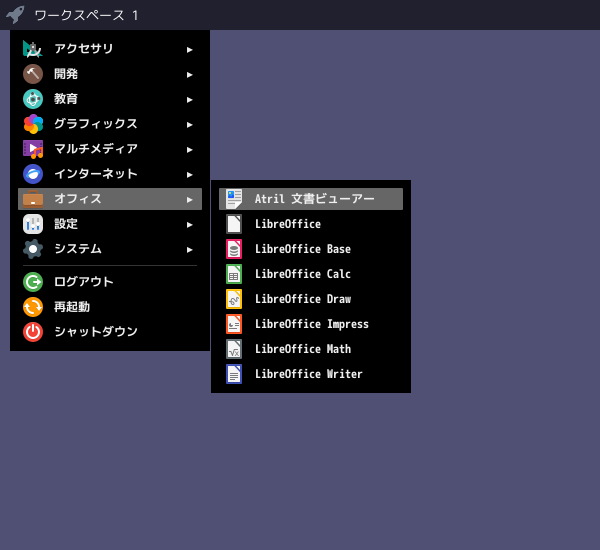Screen dimensions: 600x550
Task: Click the 教育 atom icon
Action: pos(33,99)
